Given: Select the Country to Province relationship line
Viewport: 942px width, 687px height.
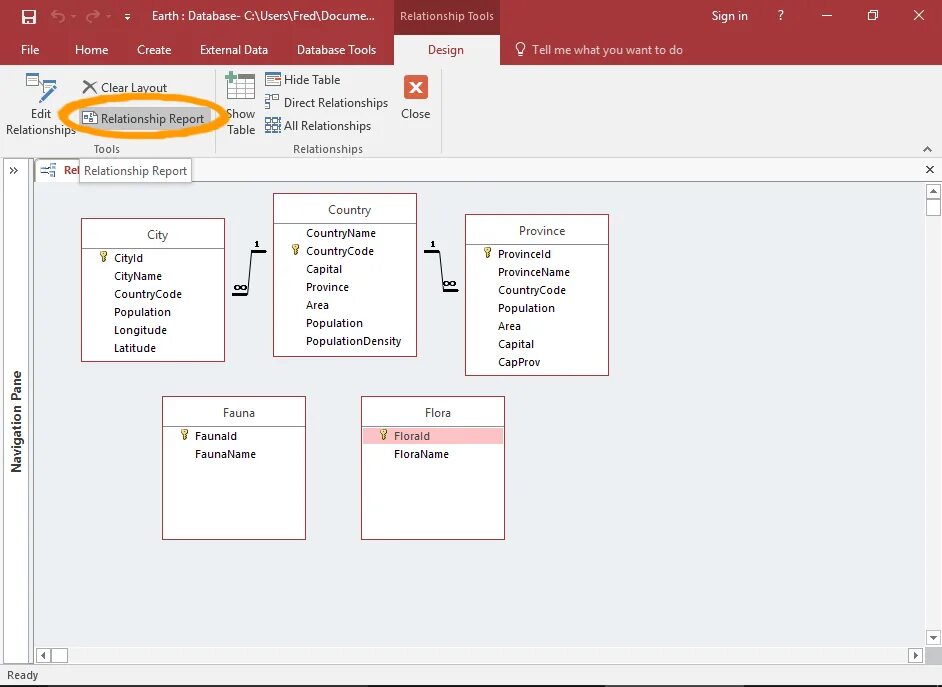Looking at the screenshot, I should (x=441, y=270).
